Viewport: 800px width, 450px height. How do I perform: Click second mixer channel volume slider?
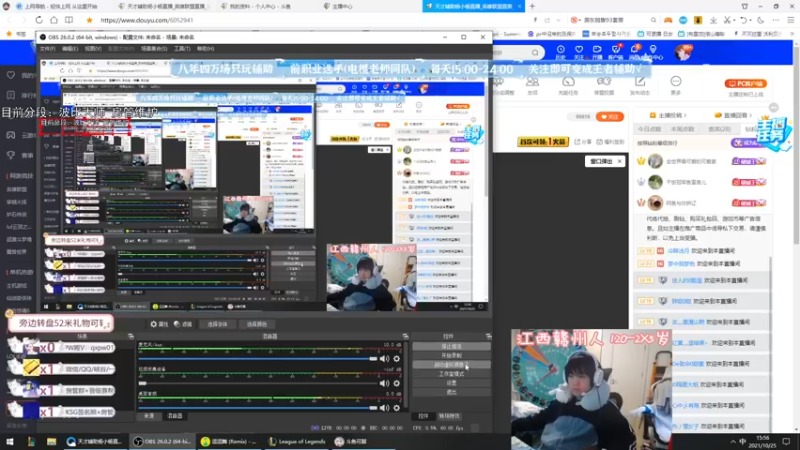(x=258, y=383)
